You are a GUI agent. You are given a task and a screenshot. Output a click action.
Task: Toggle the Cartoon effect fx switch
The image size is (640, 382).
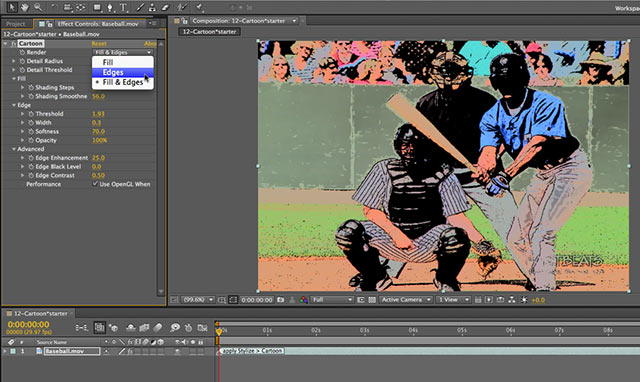(13, 43)
